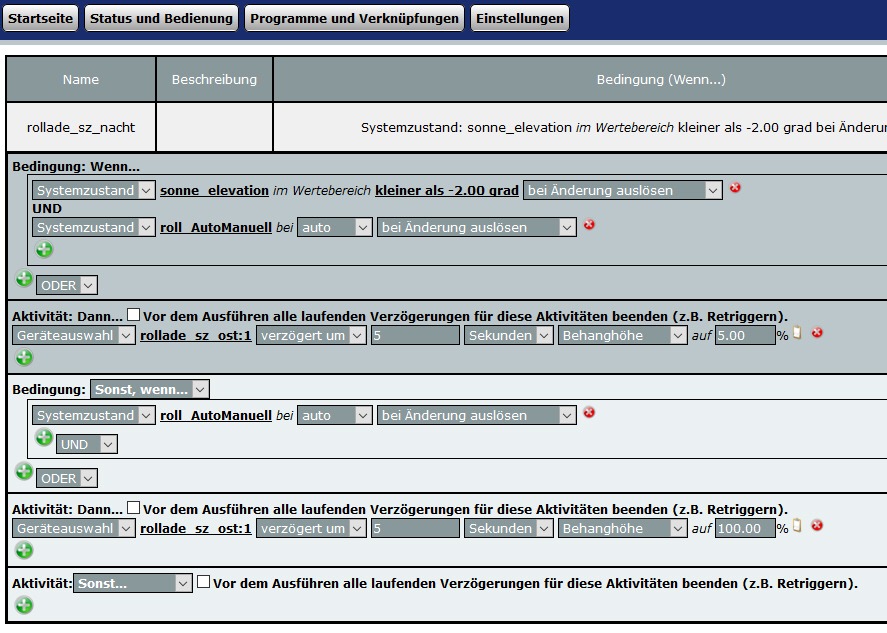Click the rollade_sz_nacht program name cell

(x=81, y=127)
